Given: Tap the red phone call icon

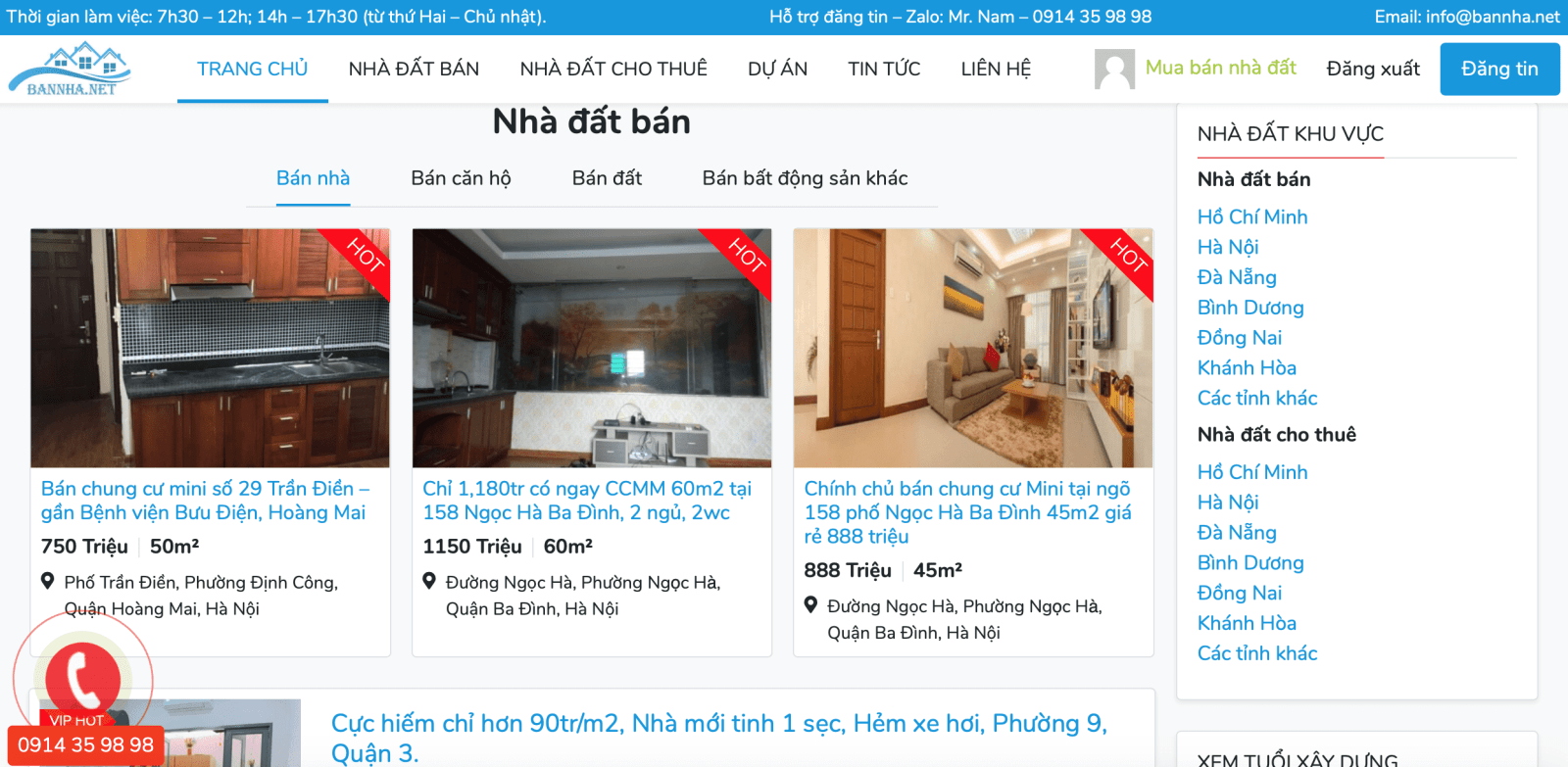Looking at the screenshot, I should point(82,679).
